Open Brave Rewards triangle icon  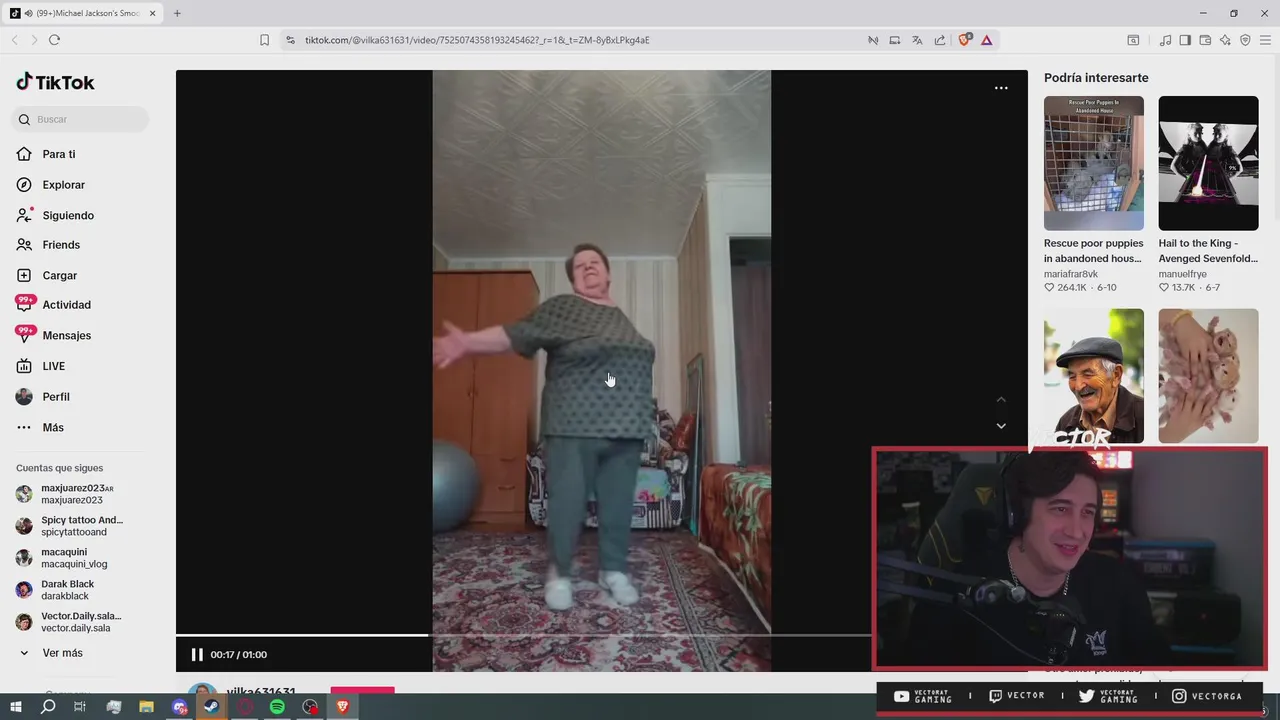tap(986, 40)
